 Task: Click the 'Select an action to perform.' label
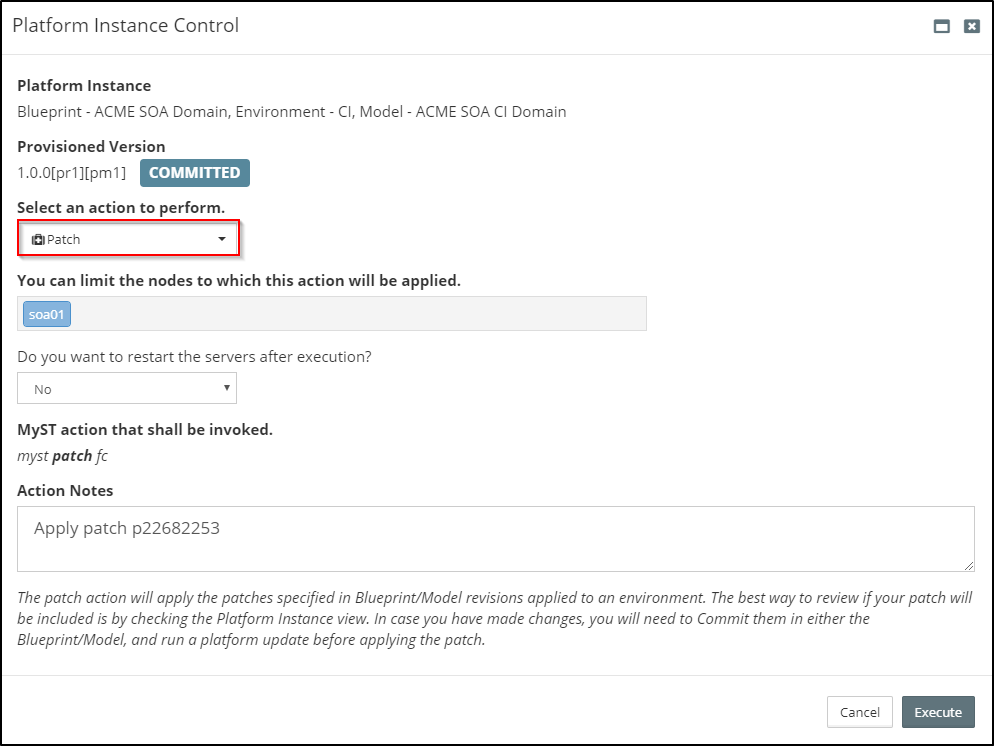121,208
